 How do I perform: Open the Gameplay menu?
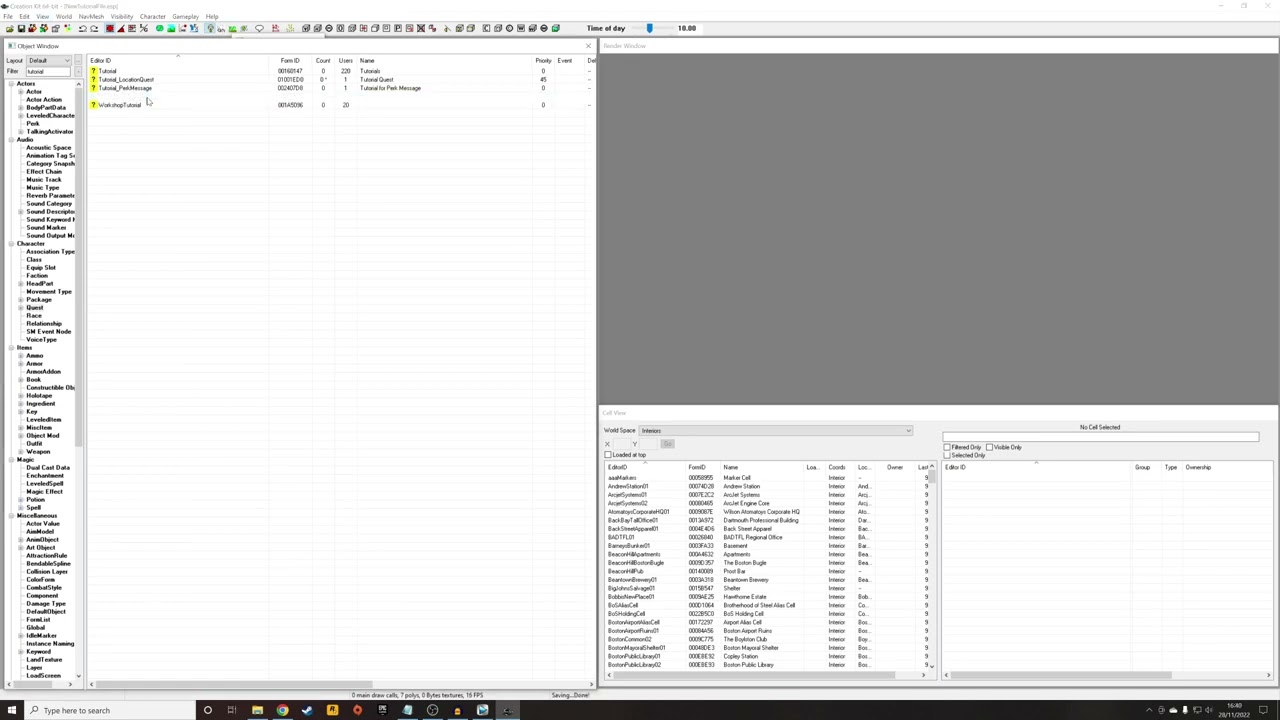[x=185, y=17]
